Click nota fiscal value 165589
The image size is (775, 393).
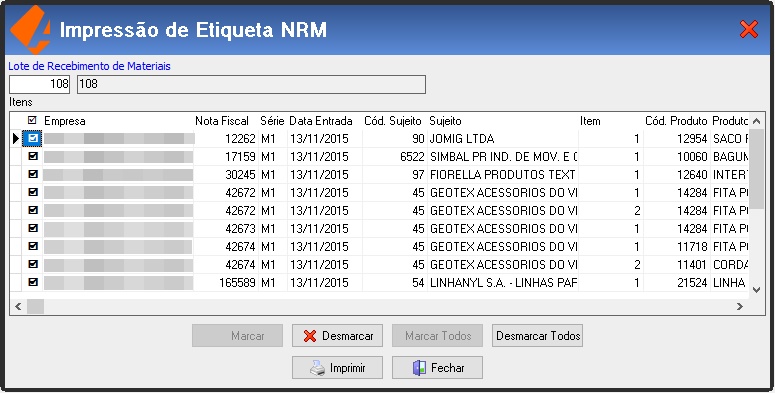point(237,283)
